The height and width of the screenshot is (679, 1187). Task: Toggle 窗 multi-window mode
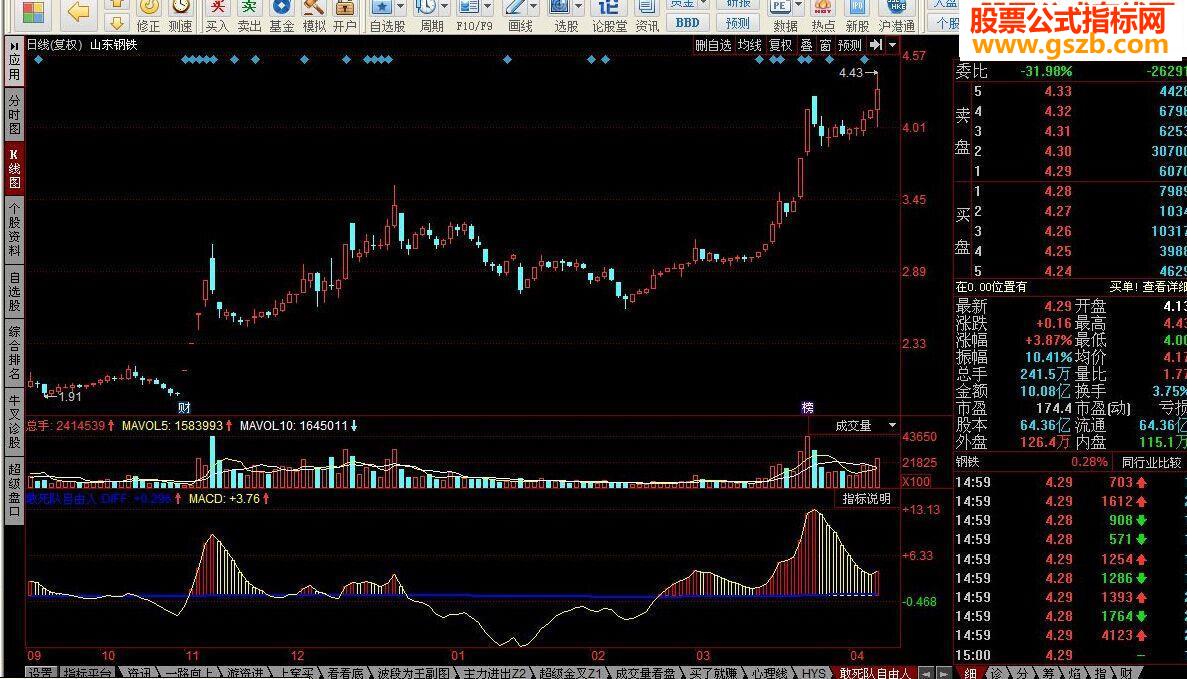click(x=825, y=45)
